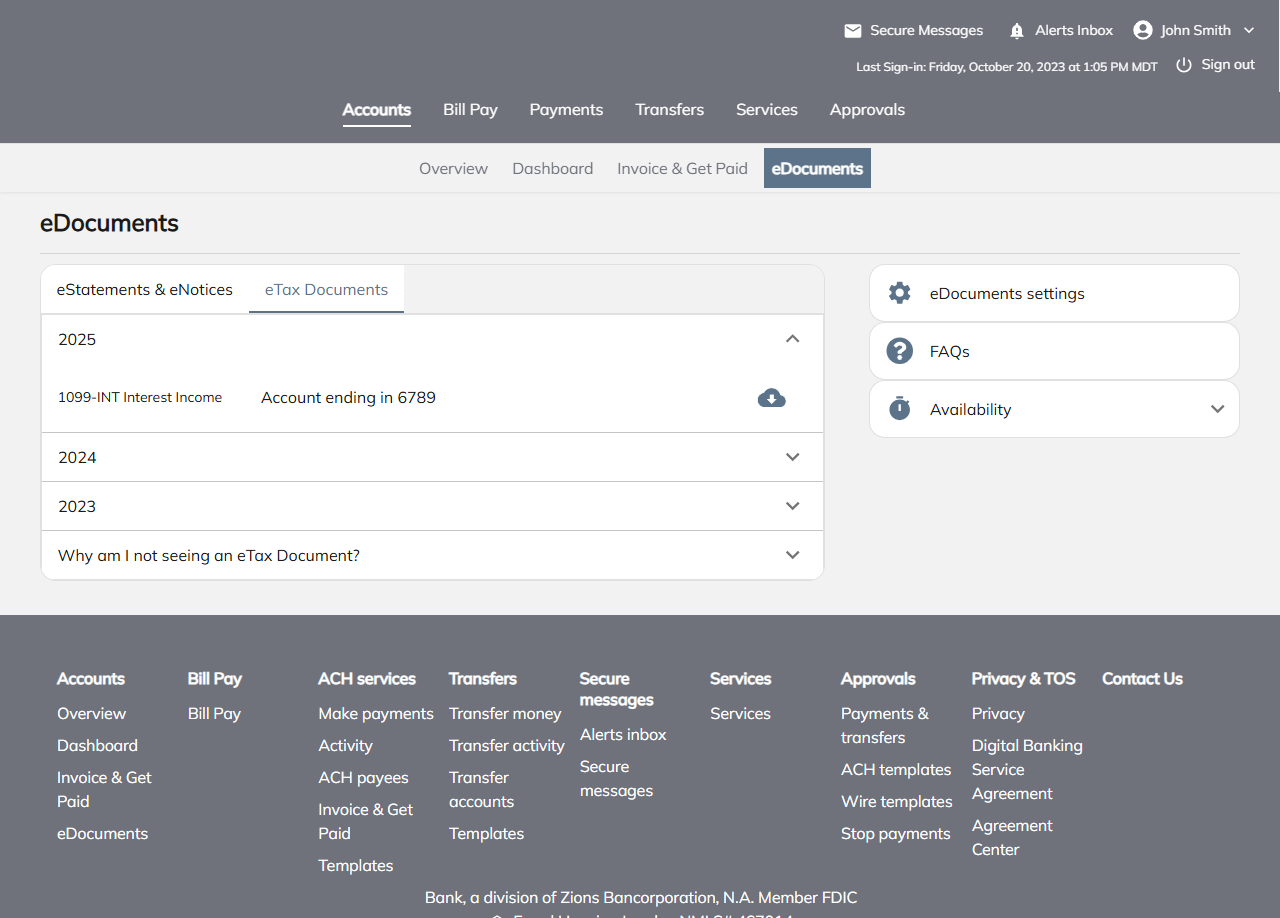Expand 'Why am I not seeing an eTax Document?'
Screen dimensions: 1280x918
pyautogui.click(x=793, y=555)
